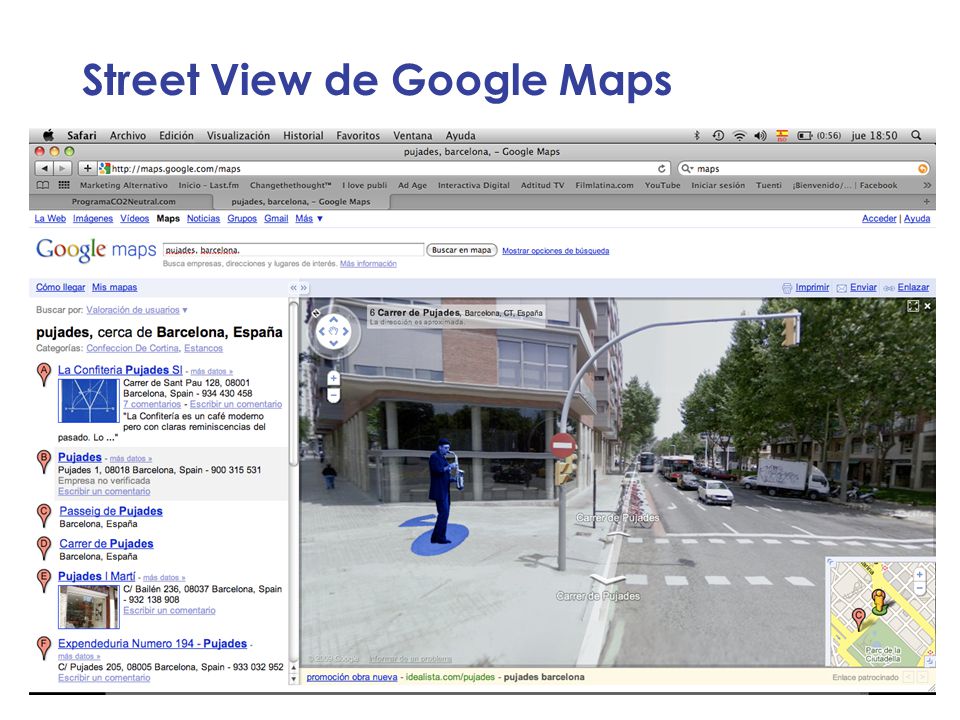Open the Cómo llegar link
Viewport: 960px width, 720px height.
click(x=60, y=287)
